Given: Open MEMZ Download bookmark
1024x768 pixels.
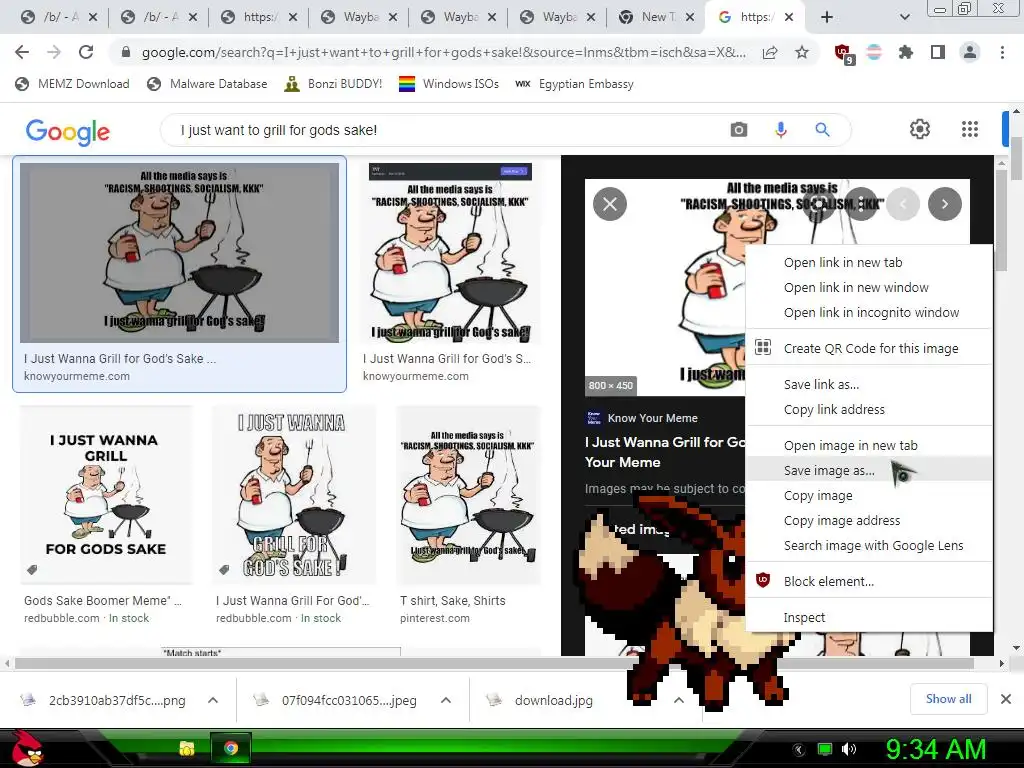Looking at the screenshot, I should pyautogui.click(x=72, y=84).
